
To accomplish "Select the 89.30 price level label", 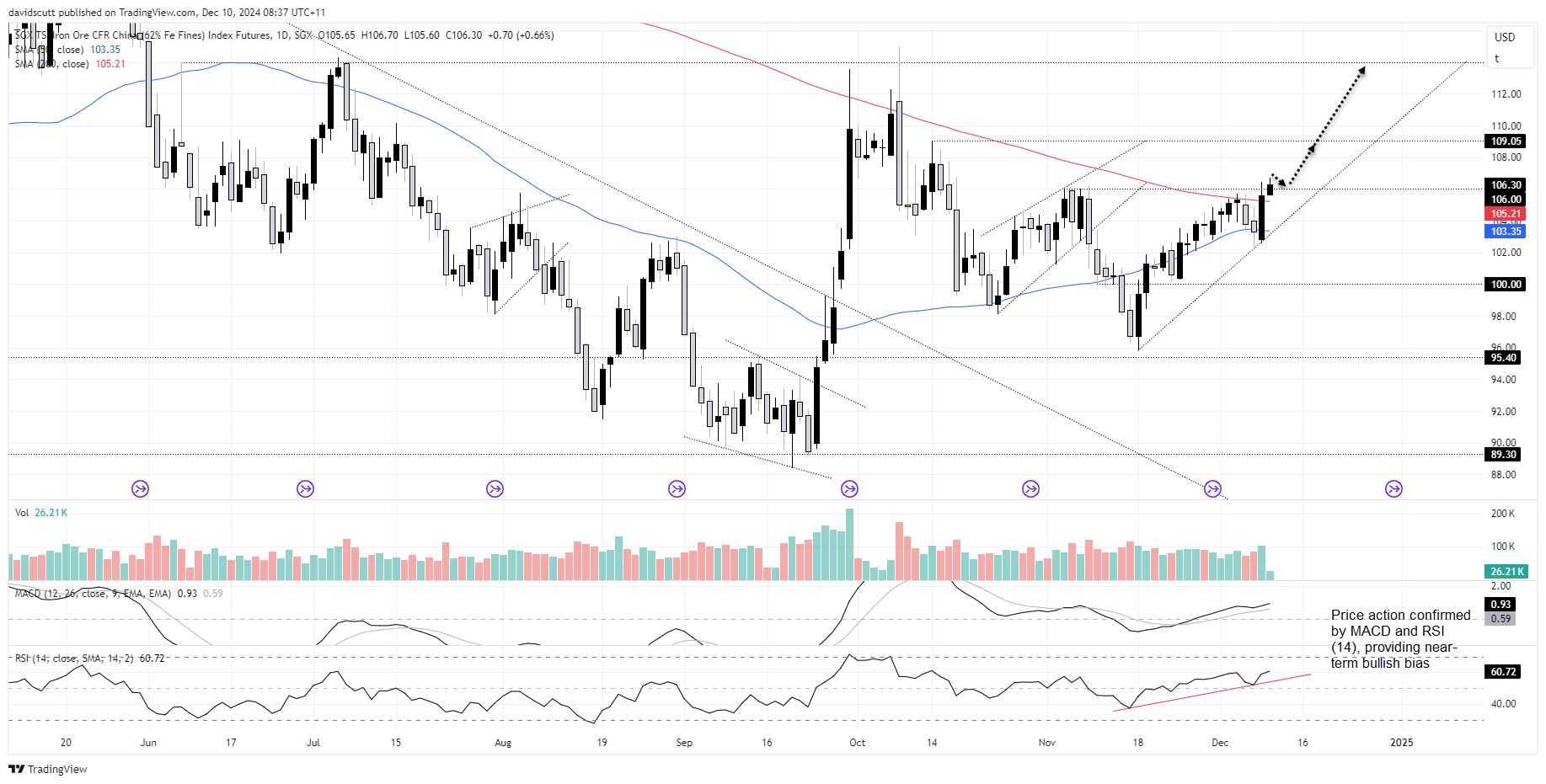I will point(1503,455).
